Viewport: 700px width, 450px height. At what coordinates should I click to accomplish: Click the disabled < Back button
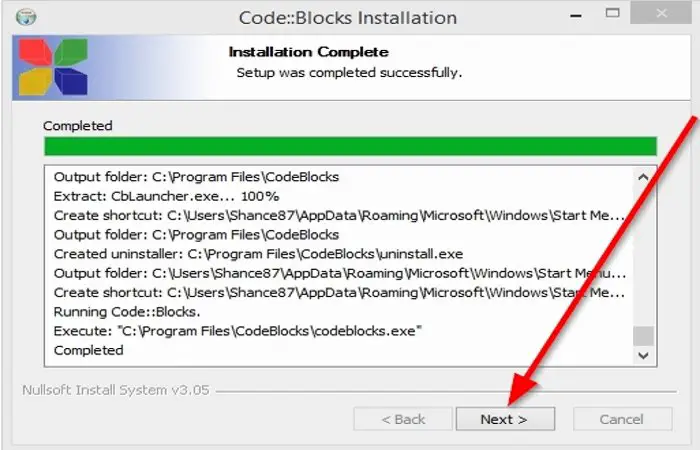click(x=403, y=419)
